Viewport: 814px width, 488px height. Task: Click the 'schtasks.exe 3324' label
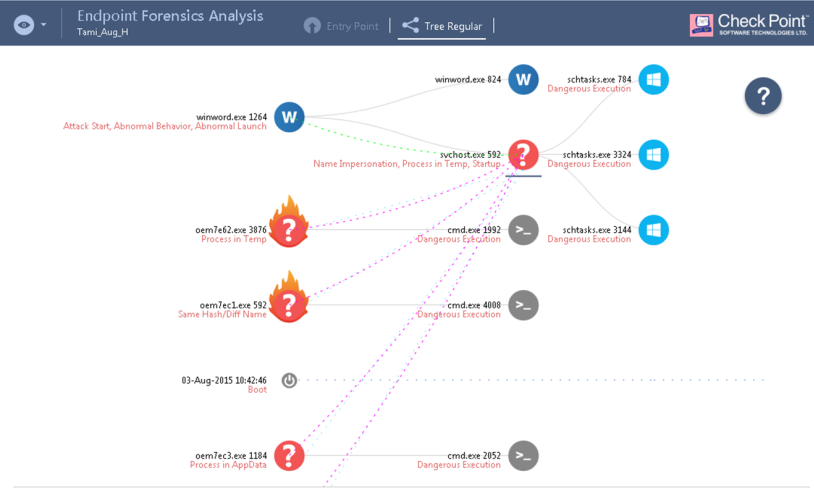click(597, 155)
